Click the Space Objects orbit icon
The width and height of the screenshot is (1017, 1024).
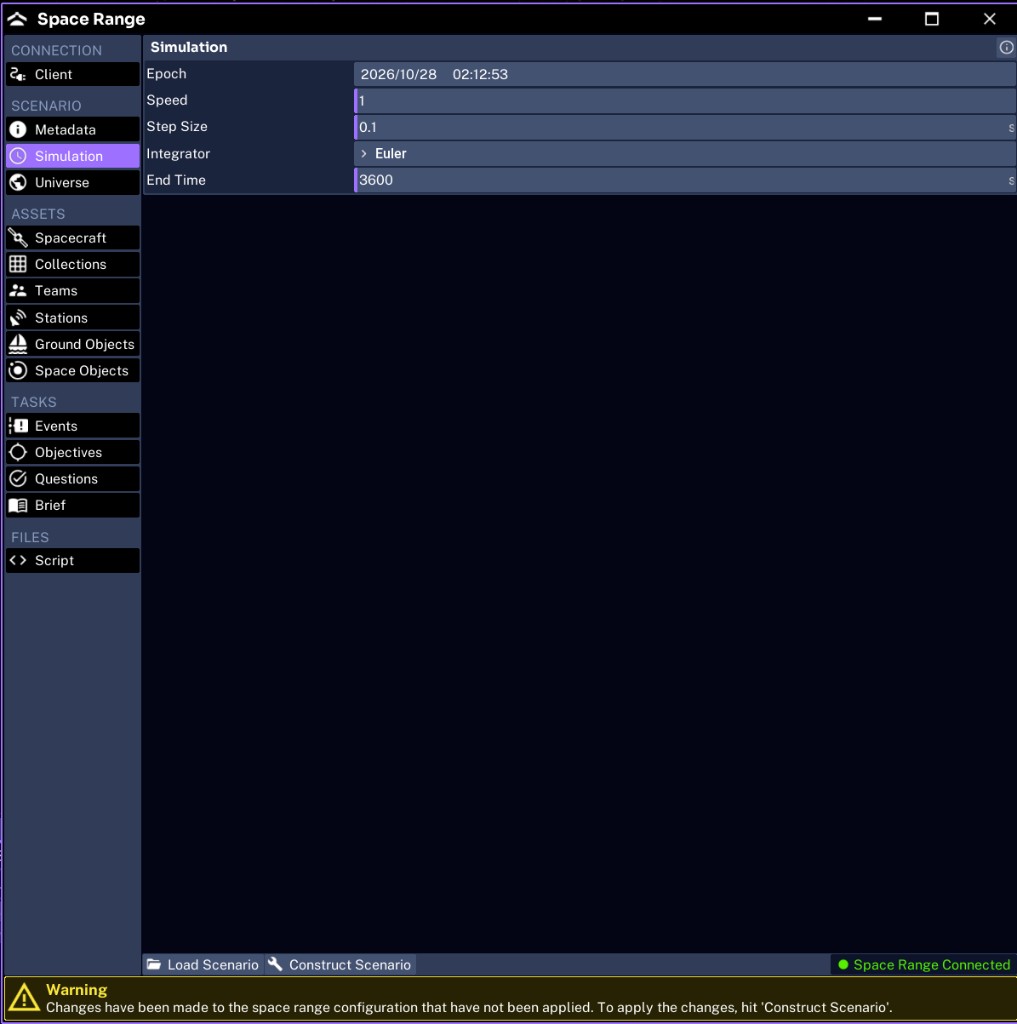[18, 370]
